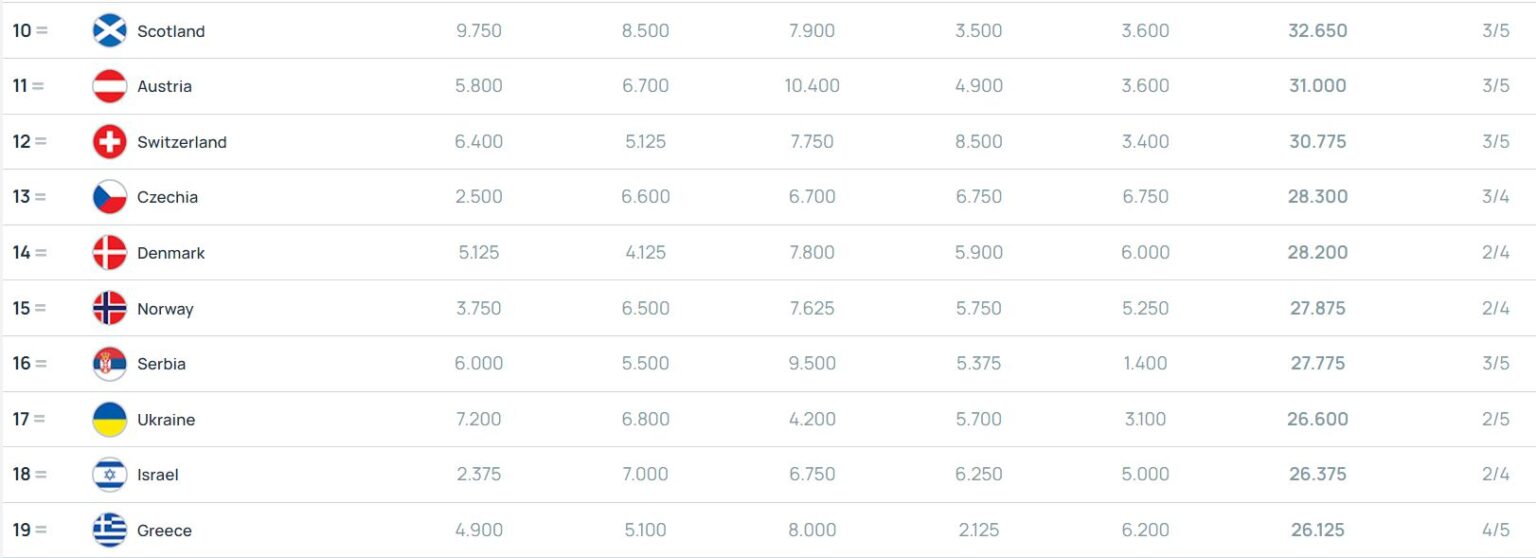The height and width of the screenshot is (558, 1536).
Task: Click Denmark's clubs count 2/4
Action: (1495, 253)
